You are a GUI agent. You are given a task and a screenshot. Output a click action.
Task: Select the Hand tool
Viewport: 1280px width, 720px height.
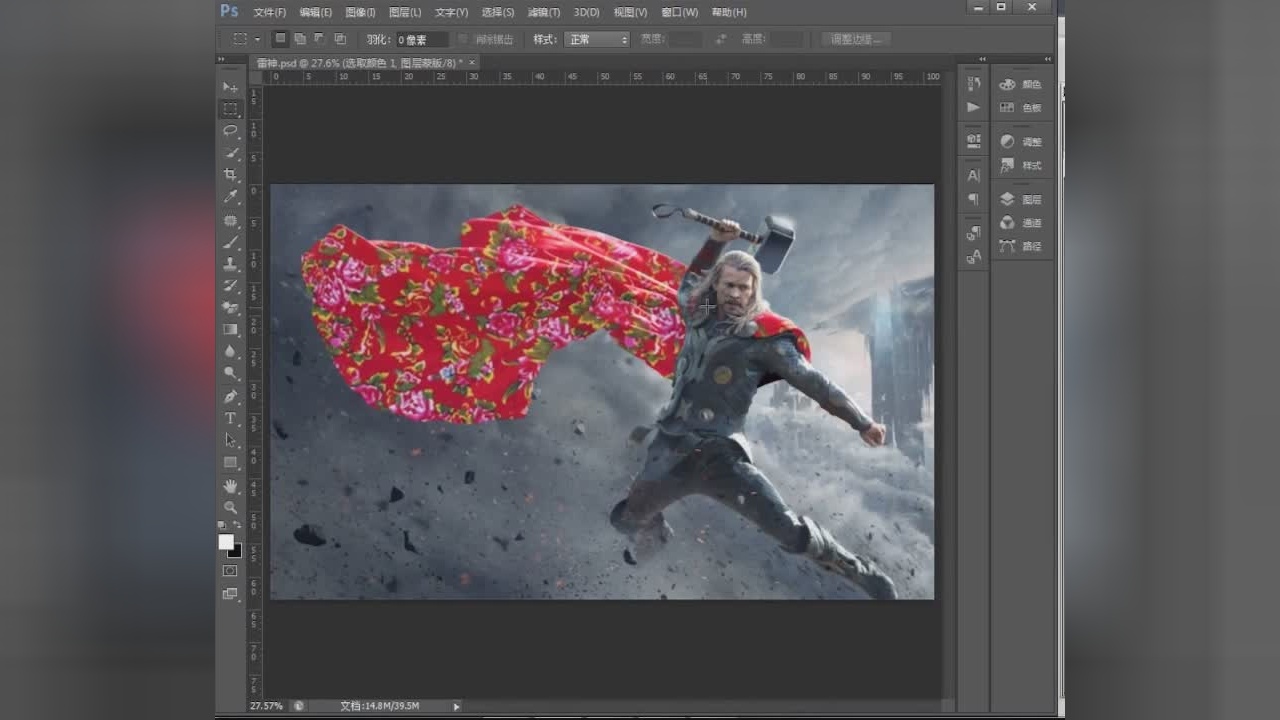tap(231, 486)
